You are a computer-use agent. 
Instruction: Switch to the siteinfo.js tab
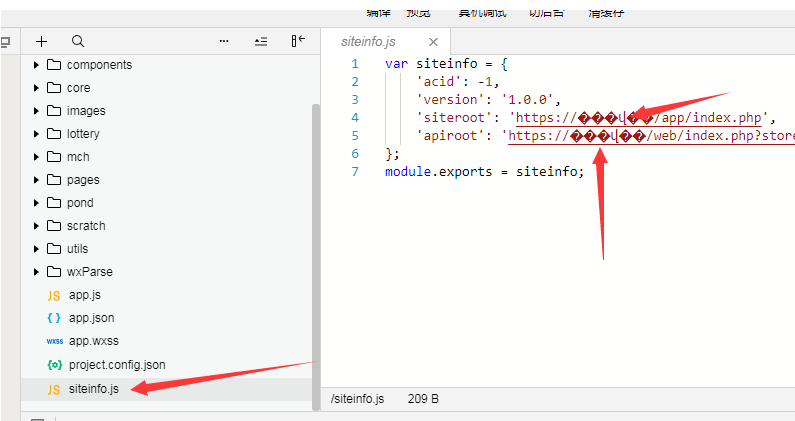click(369, 42)
